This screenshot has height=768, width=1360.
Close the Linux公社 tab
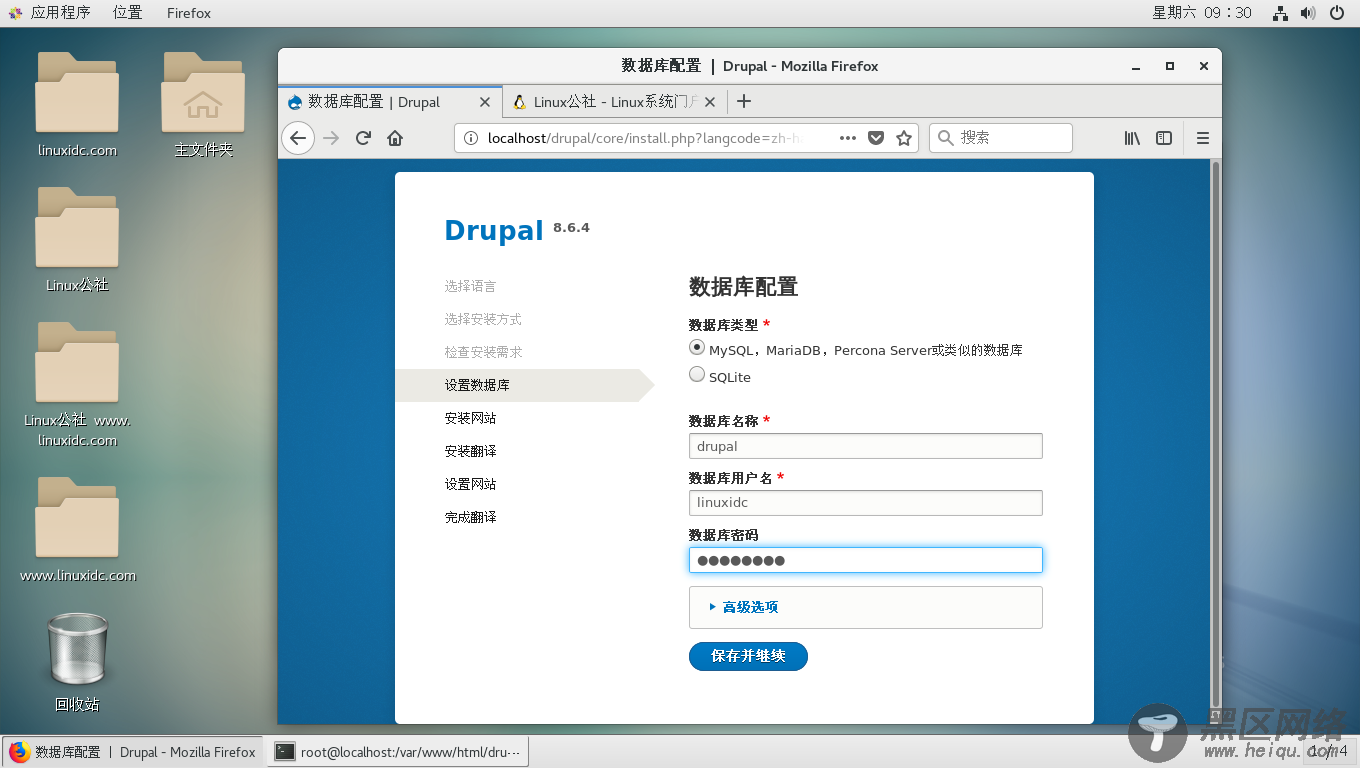coord(711,102)
